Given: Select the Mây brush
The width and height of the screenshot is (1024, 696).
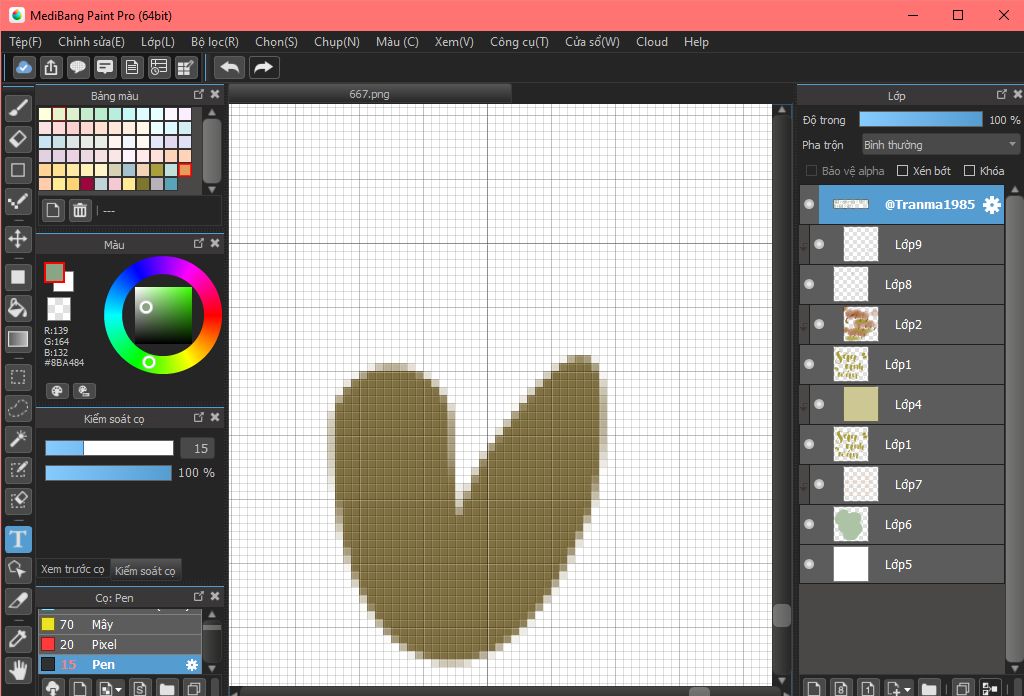Looking at the screenshot, I should pos(120,624).
